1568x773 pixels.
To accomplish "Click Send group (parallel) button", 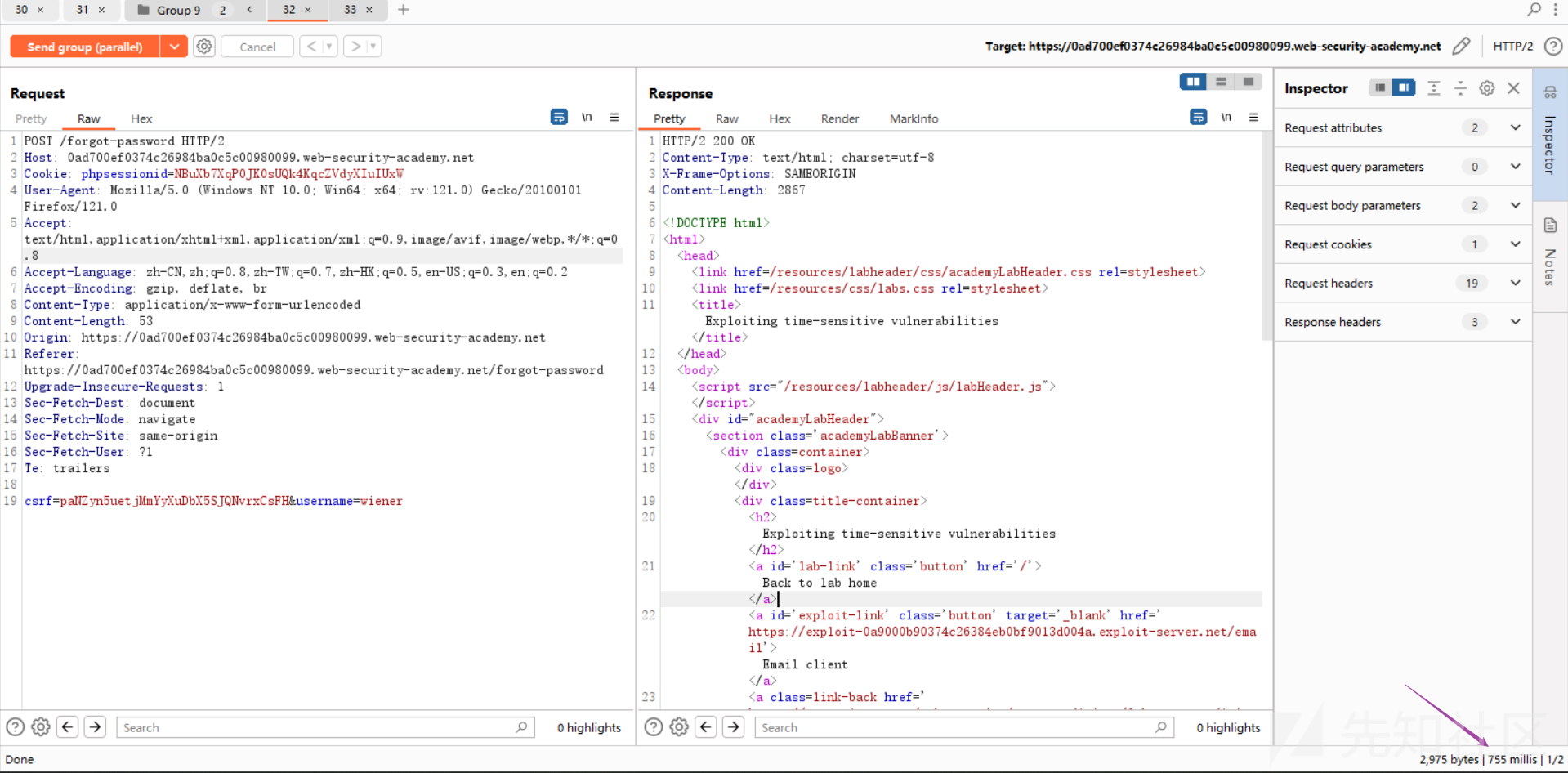I will tap(85, 47).
